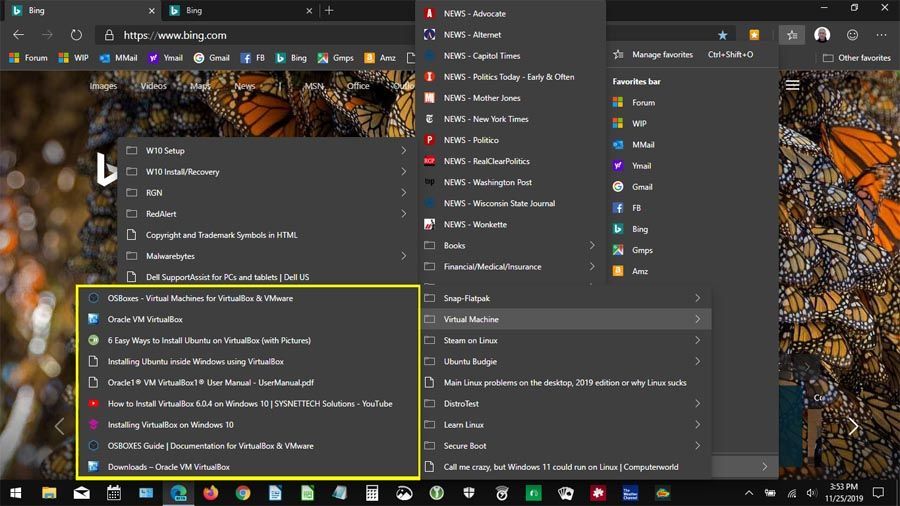Select WIP in Favorites bar panel list
This screenshot has width=900, height=506.
pyautogui.click(x=692, y=123)
